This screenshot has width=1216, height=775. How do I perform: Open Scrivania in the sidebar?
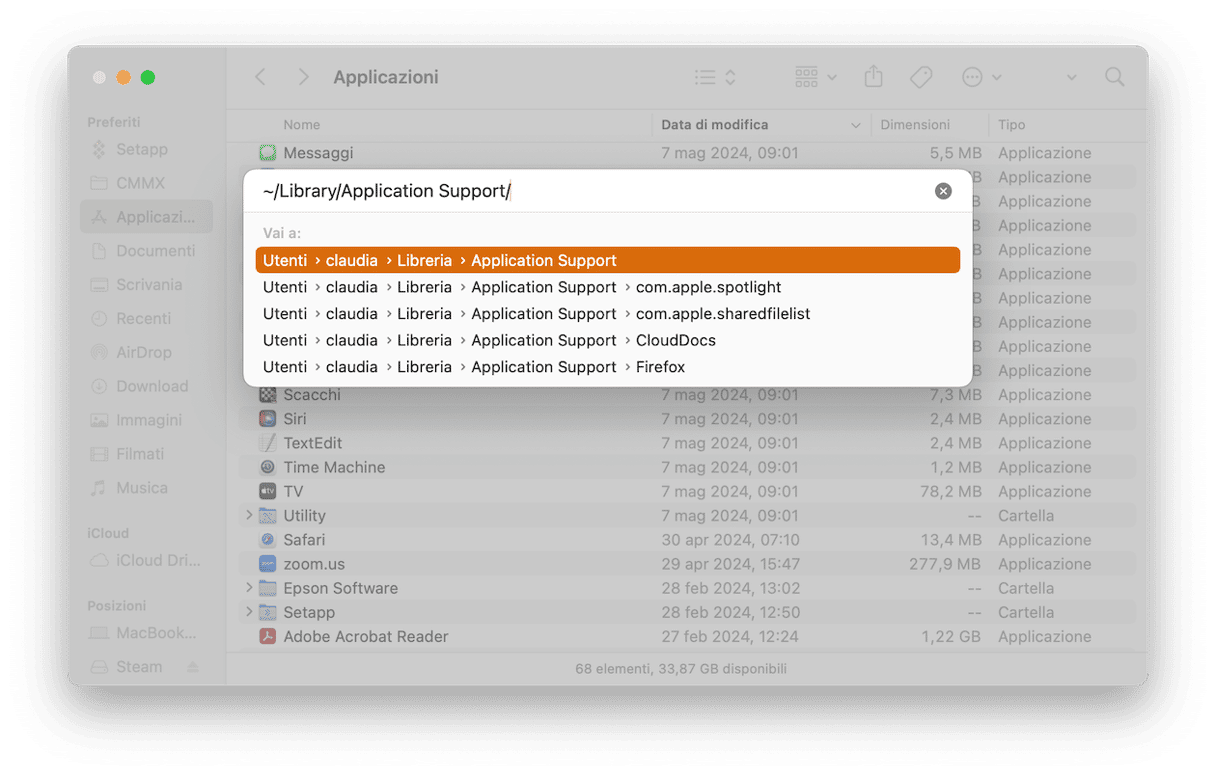tap(146, 285)
